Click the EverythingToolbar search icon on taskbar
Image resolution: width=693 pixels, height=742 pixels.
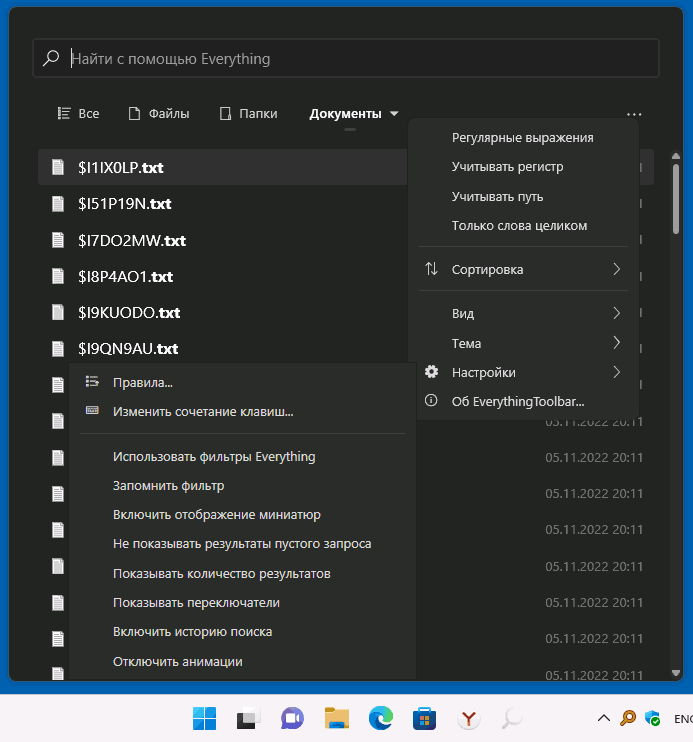(512, 719)
